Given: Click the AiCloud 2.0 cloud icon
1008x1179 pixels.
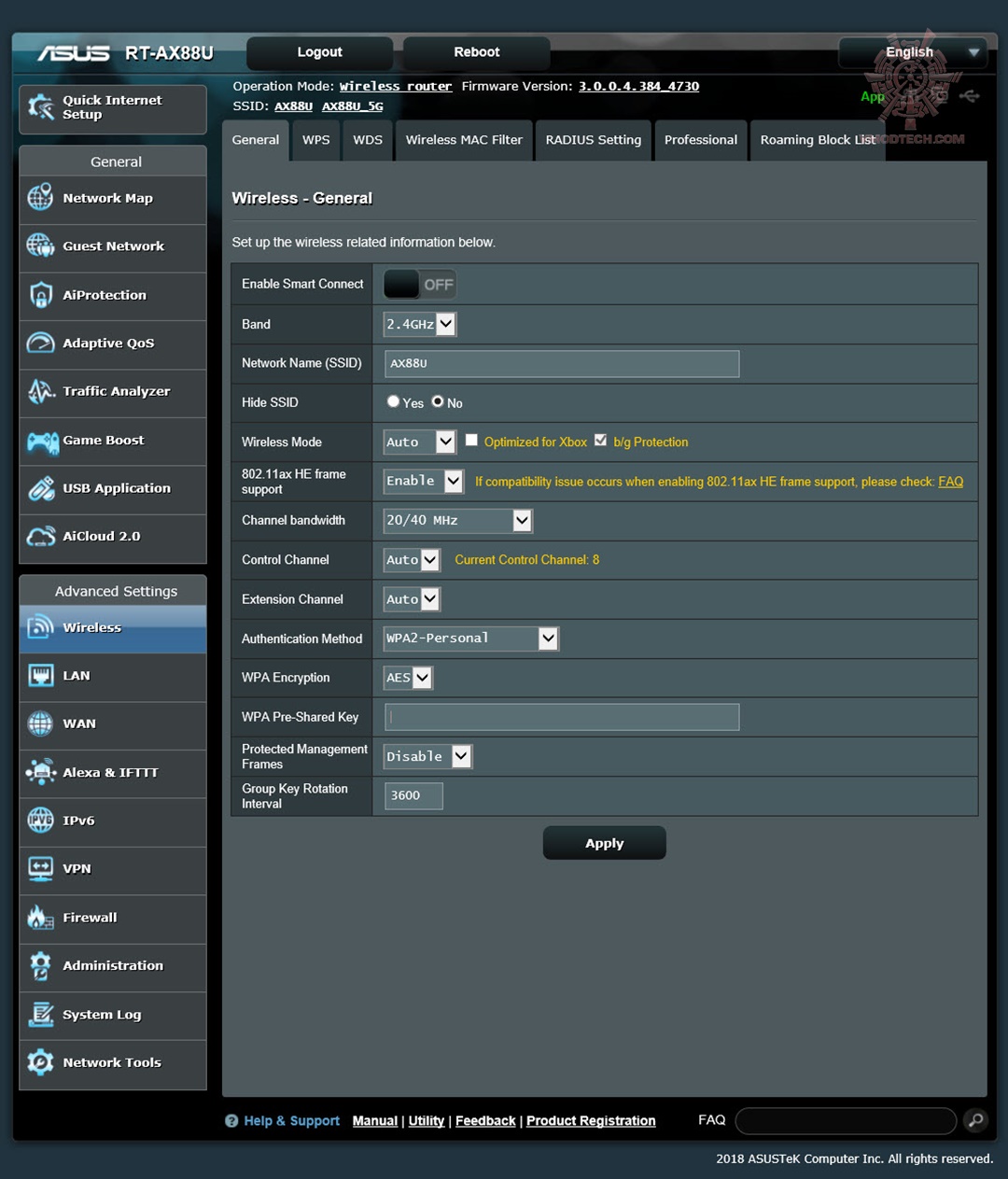Looking at the screenshot, I should [x=41, y=537].
